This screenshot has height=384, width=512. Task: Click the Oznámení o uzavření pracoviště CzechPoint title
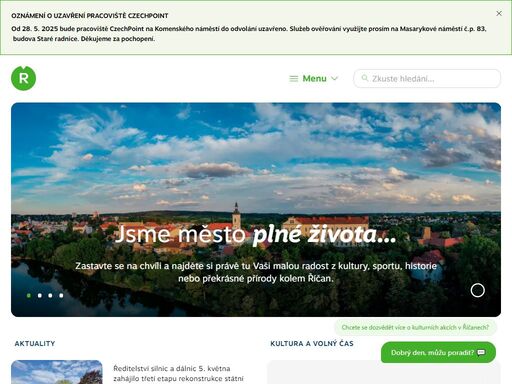pos(90,16)
